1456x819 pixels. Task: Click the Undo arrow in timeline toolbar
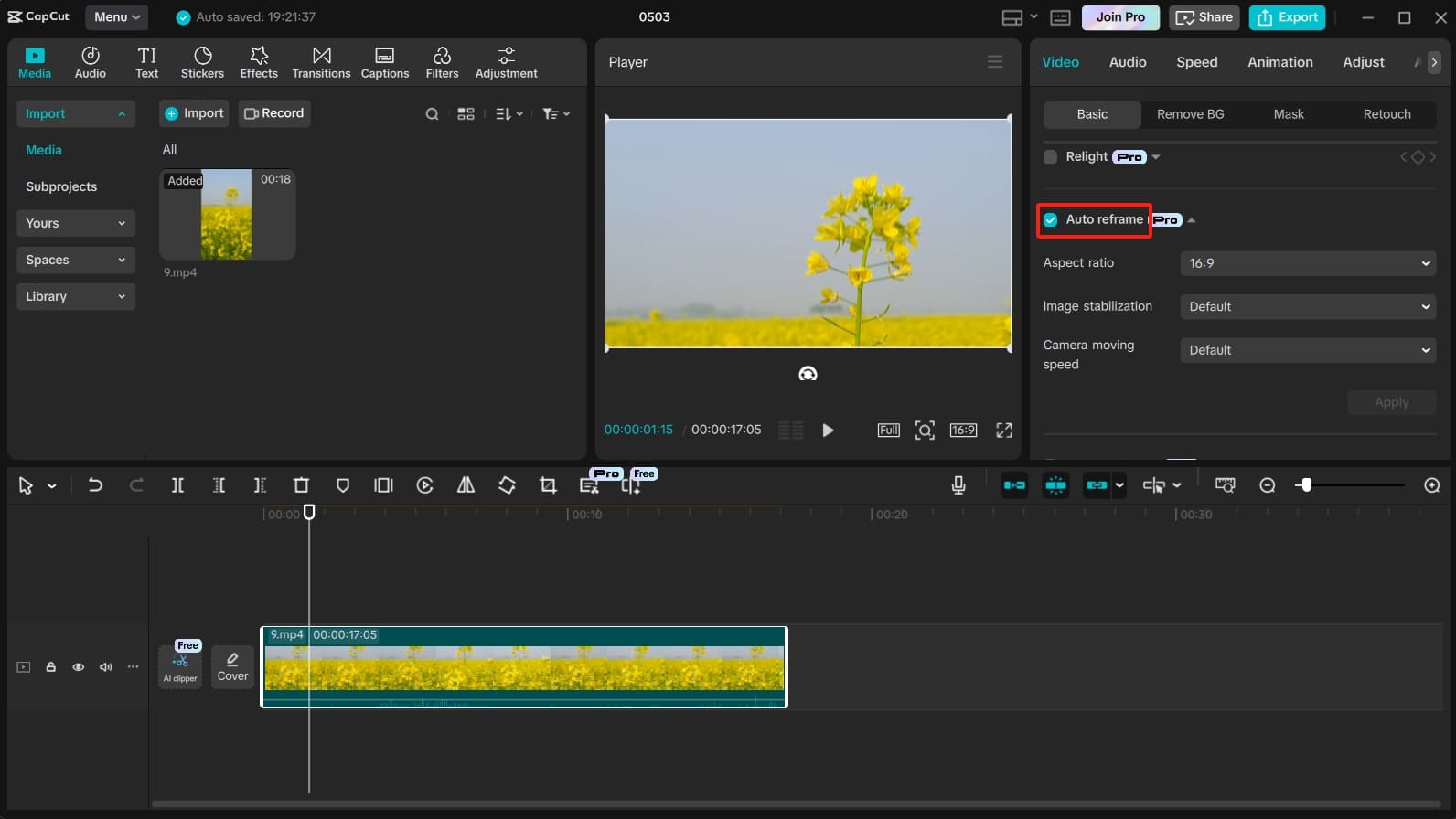click(x=95, y=485)
